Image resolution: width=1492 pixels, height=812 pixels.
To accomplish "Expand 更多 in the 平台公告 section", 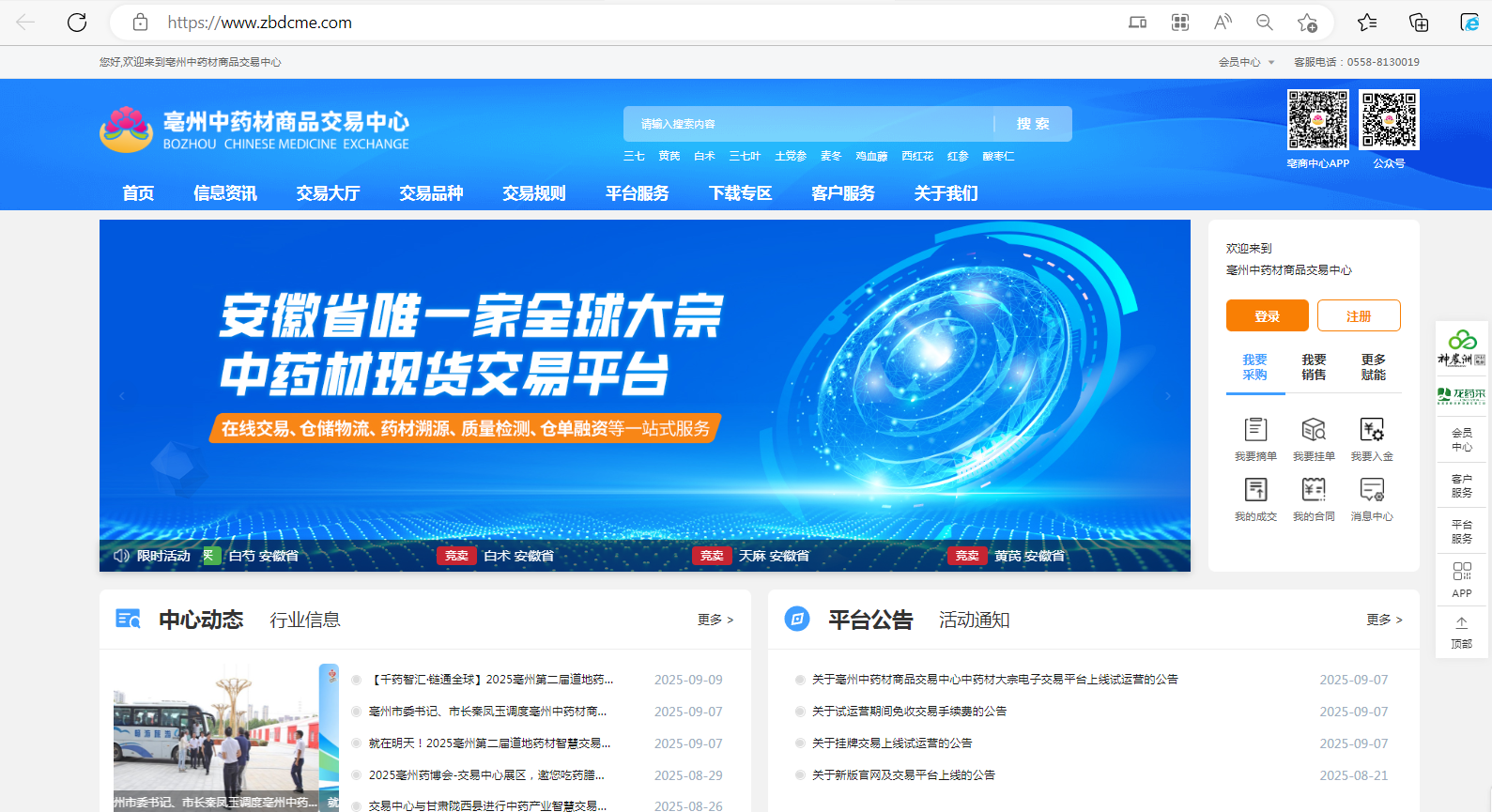I will pyautogui.click(x=1384, y=620).
